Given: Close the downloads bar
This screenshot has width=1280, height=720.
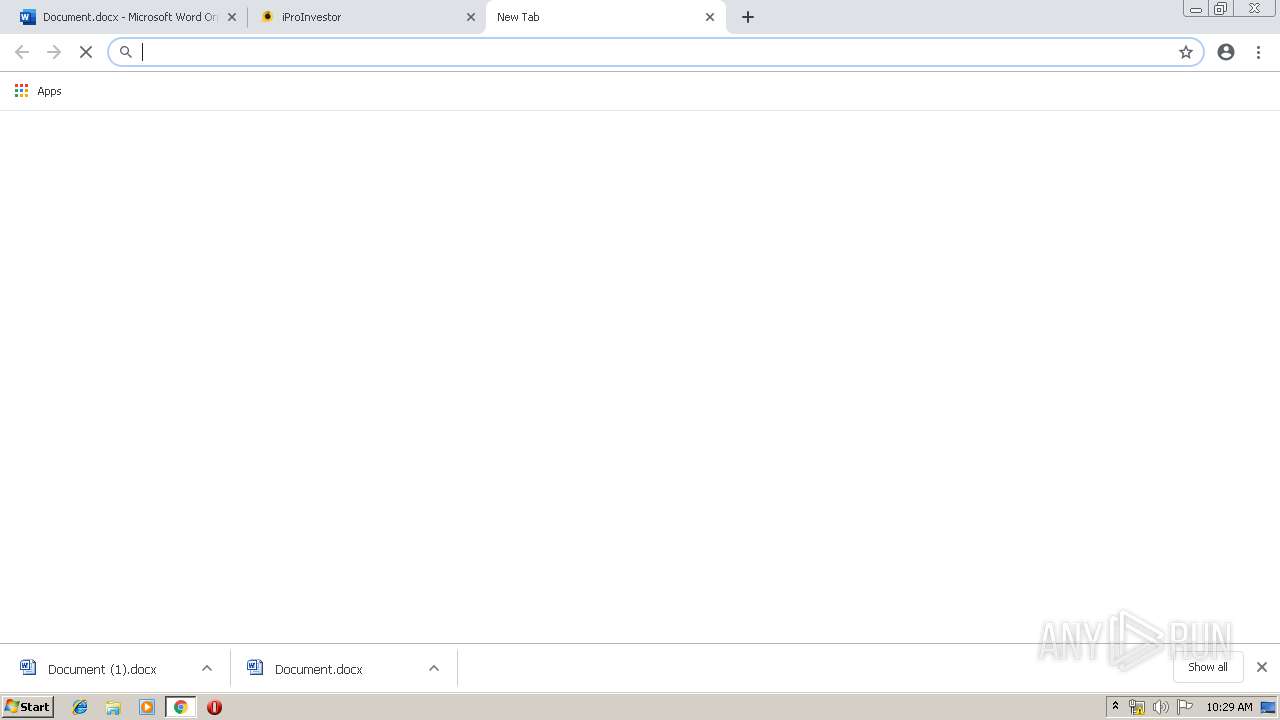Looking at the screenshot, I should tap(1262, 667).
